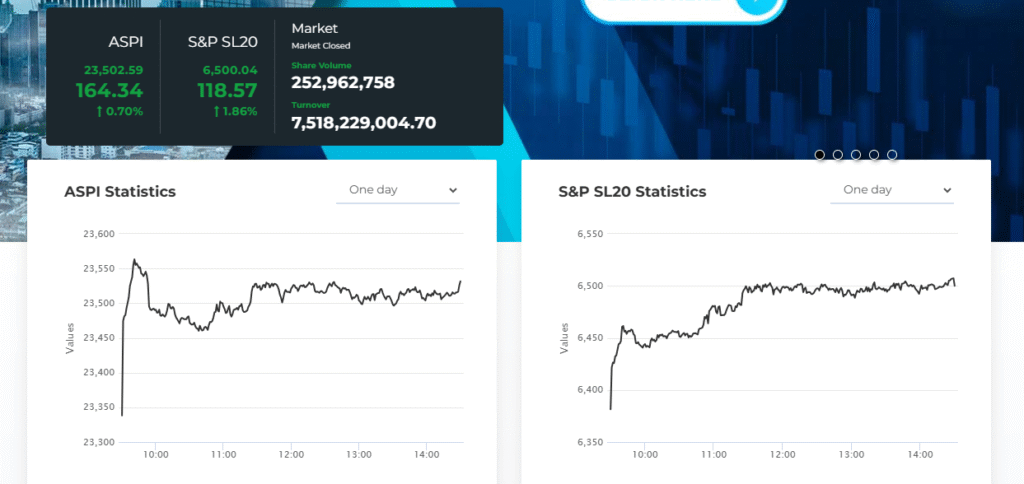Click the ASPI Statistics chart heading
The width and height of the screenshot is (1024, 484).
120,191
